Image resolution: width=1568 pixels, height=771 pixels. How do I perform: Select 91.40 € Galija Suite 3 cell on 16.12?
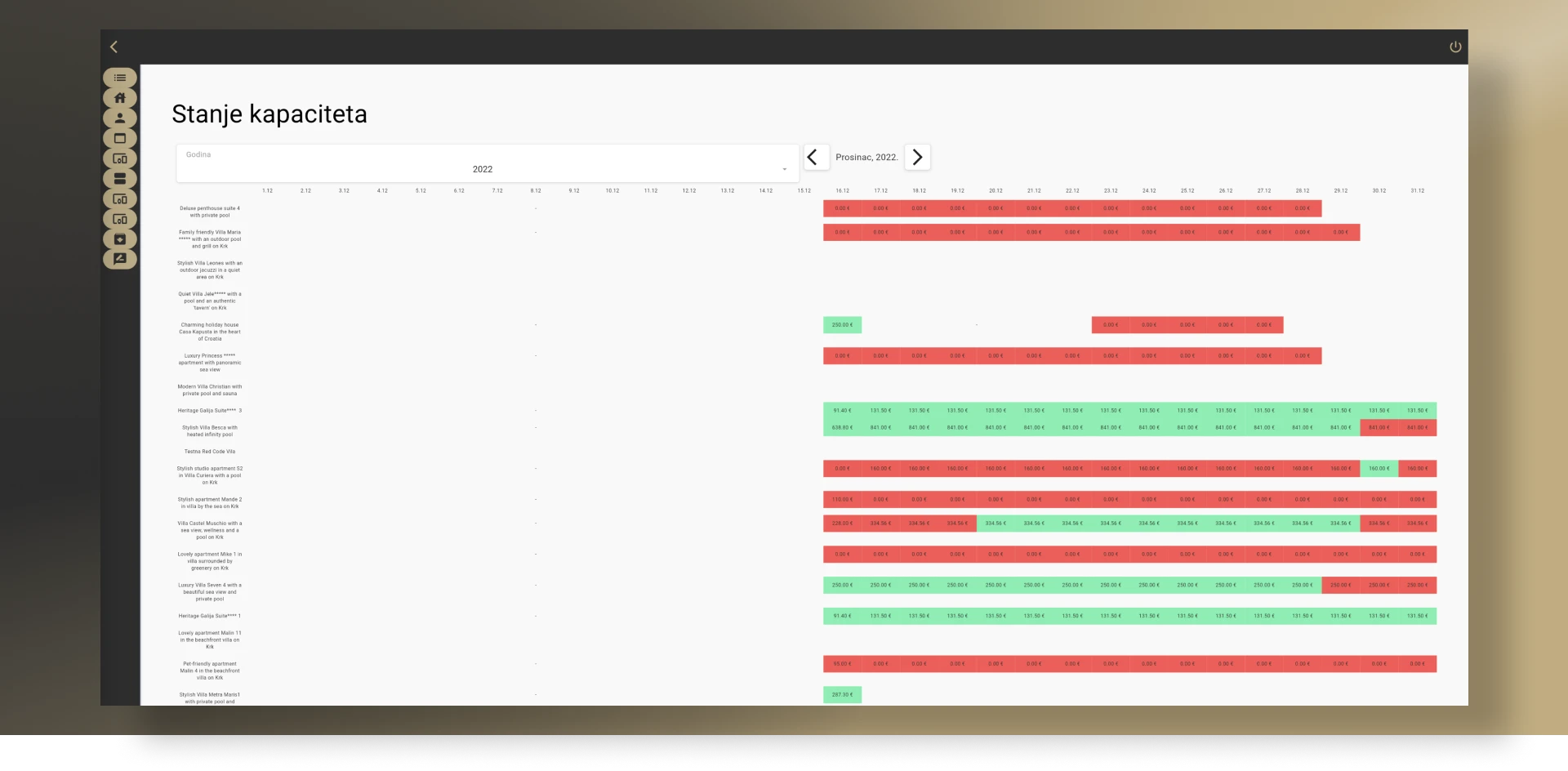click(x=842, y=411)
